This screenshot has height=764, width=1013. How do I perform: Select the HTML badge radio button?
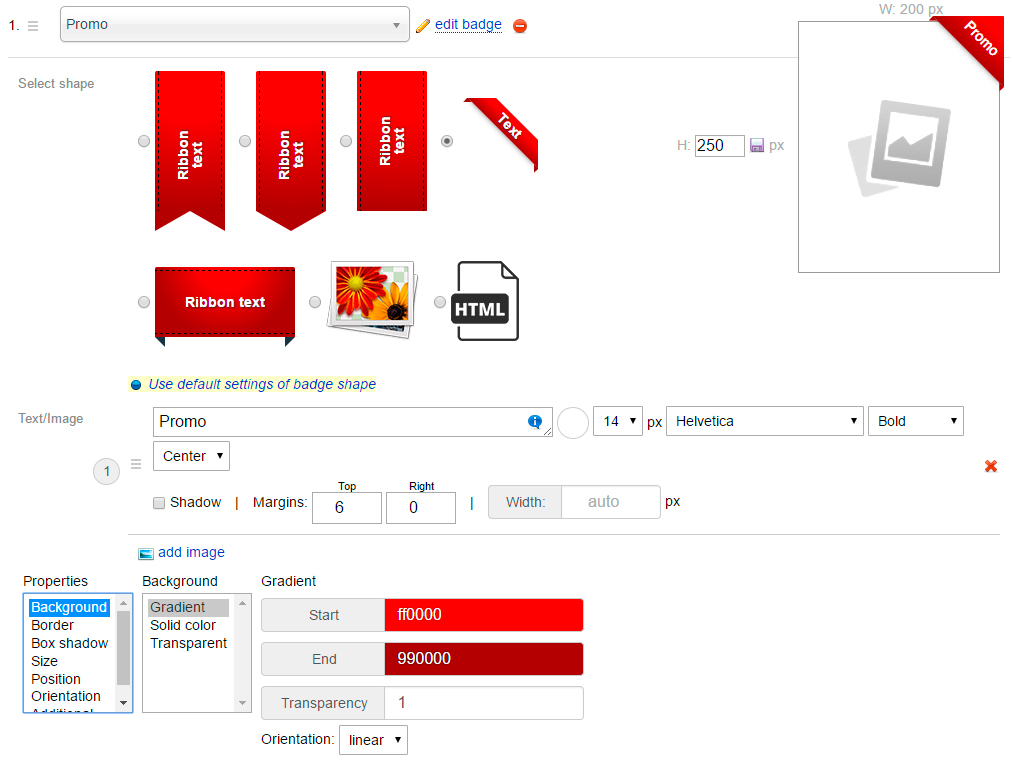440,302
